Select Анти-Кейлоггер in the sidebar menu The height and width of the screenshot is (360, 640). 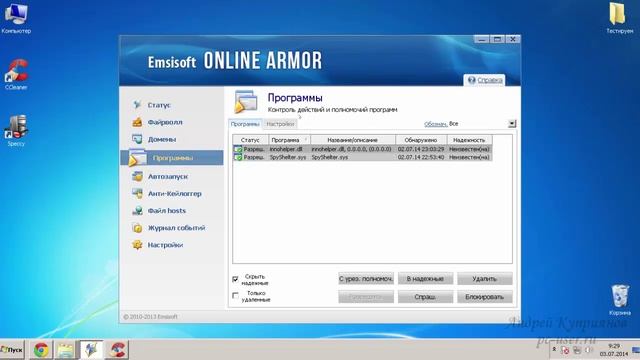click(175, 193)
